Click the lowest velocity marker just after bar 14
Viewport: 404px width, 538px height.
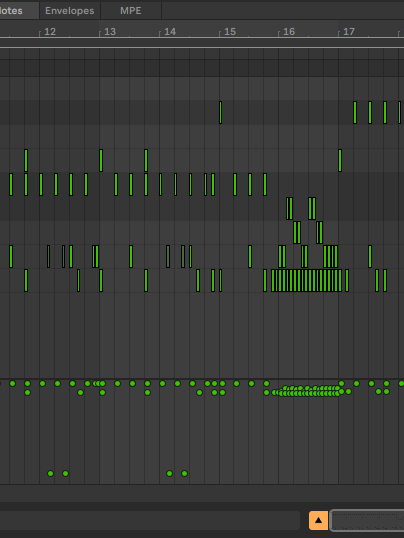pos(169,473)
